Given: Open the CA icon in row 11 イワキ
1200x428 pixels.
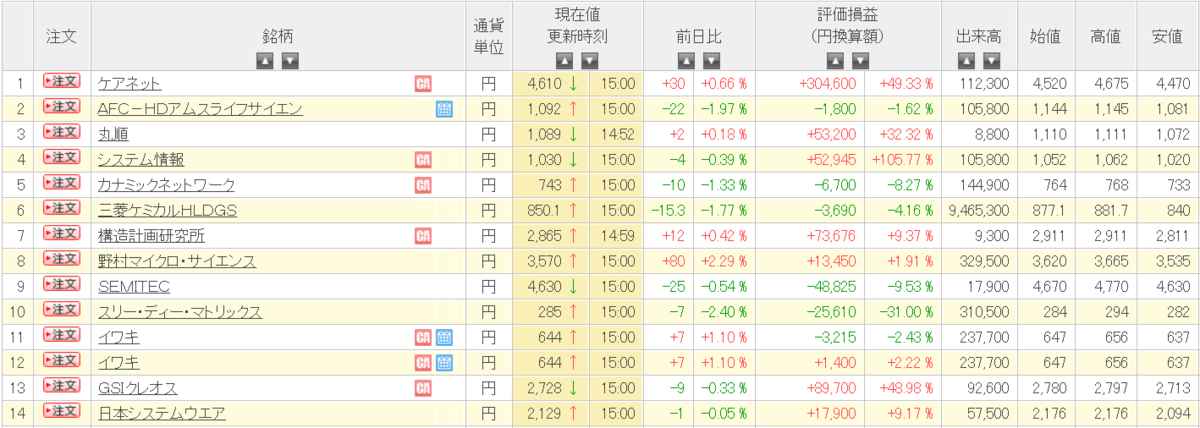Looking at the screenshot, I should point(423,337).
